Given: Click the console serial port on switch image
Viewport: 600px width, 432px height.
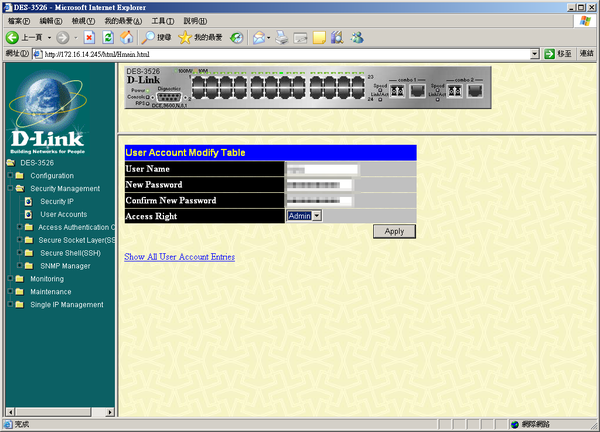Looking at the screenshot, I should point(169,97).
